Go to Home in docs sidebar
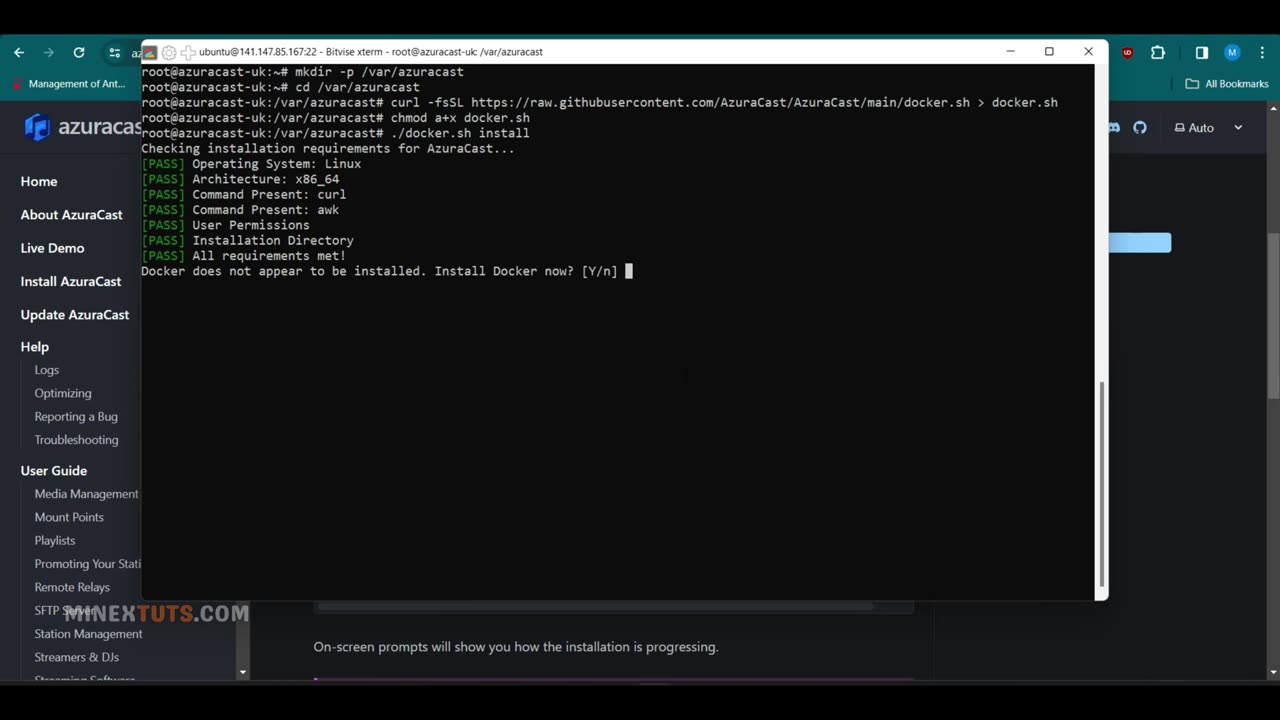 [39, 181]
